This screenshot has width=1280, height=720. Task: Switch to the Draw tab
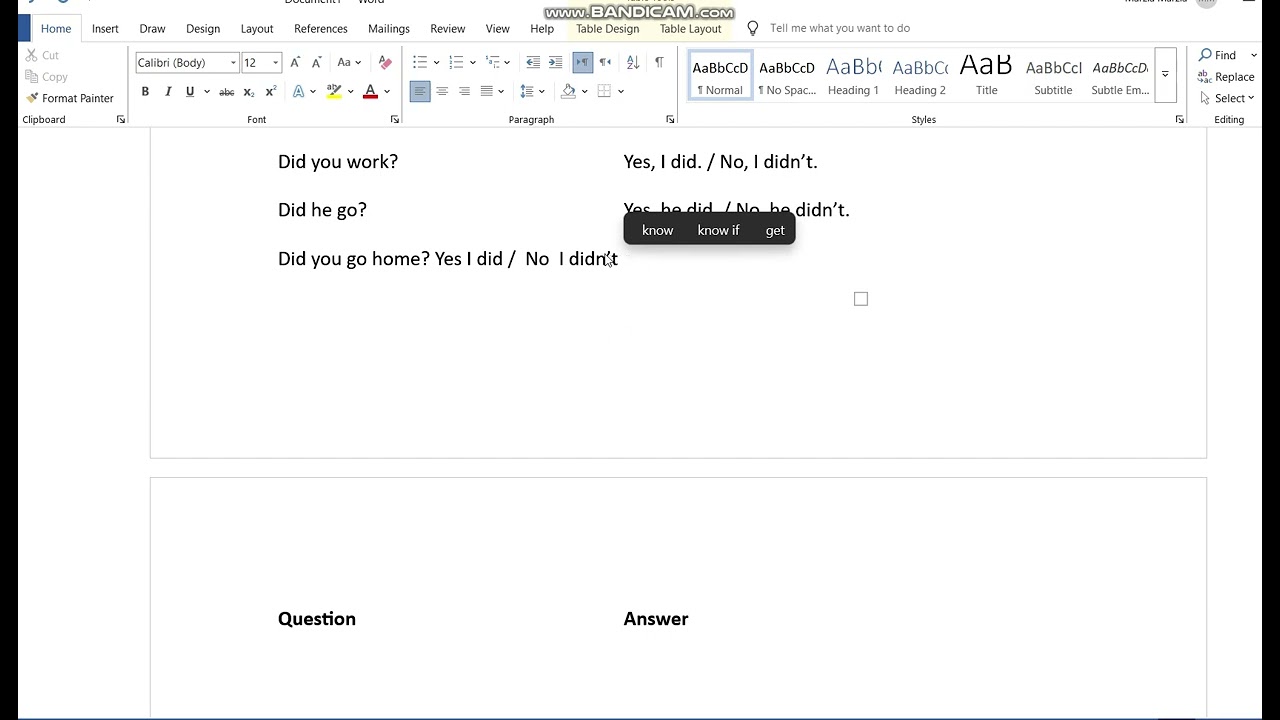coord(152,29)
